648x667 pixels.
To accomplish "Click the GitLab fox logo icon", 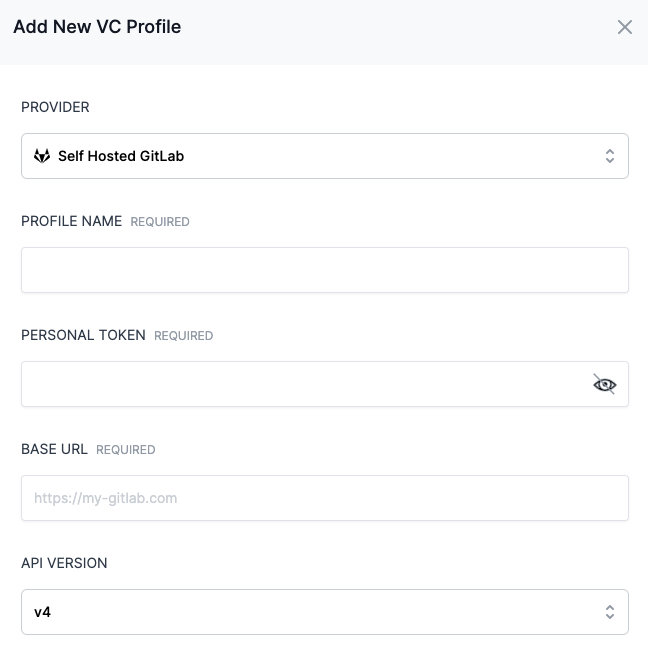I will (x=42, y=156).
